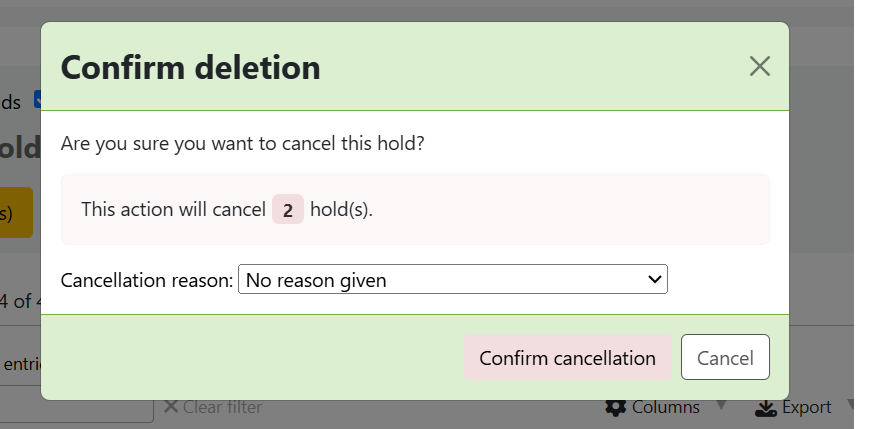This screenshot has height=429, width=872.
Task: Click the chevron on the No reason given selector
Action: (x=655, y=280)
